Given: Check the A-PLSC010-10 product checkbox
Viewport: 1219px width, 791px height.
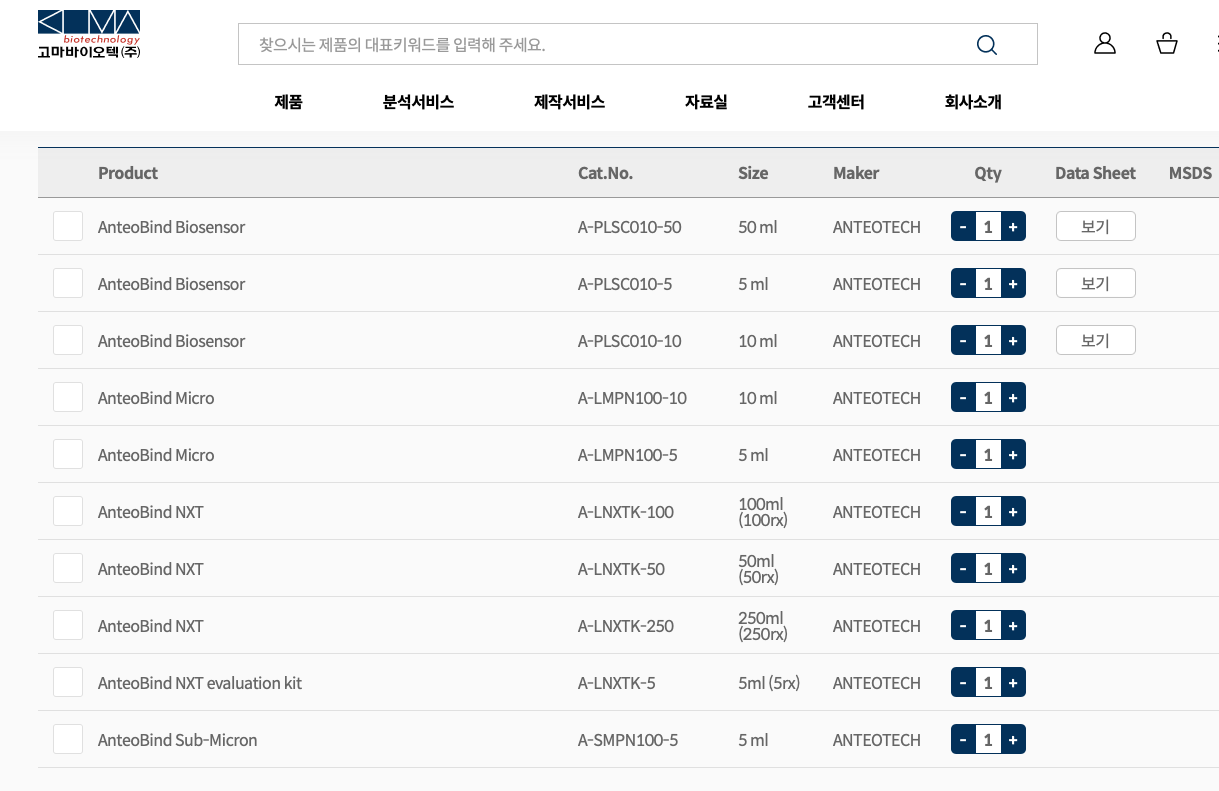Looking at the screenshot, I should coord(68,340).
